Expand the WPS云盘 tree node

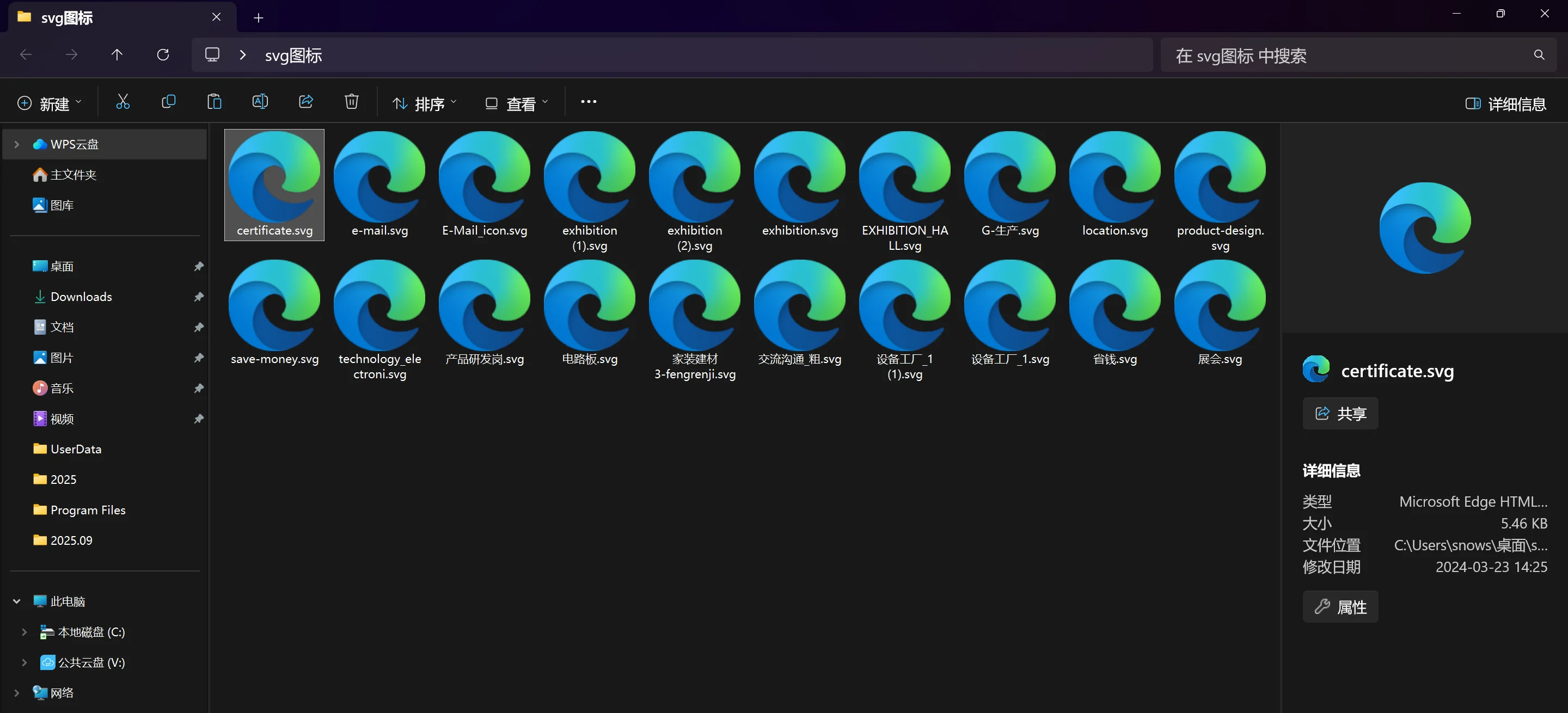pos(17,144)
